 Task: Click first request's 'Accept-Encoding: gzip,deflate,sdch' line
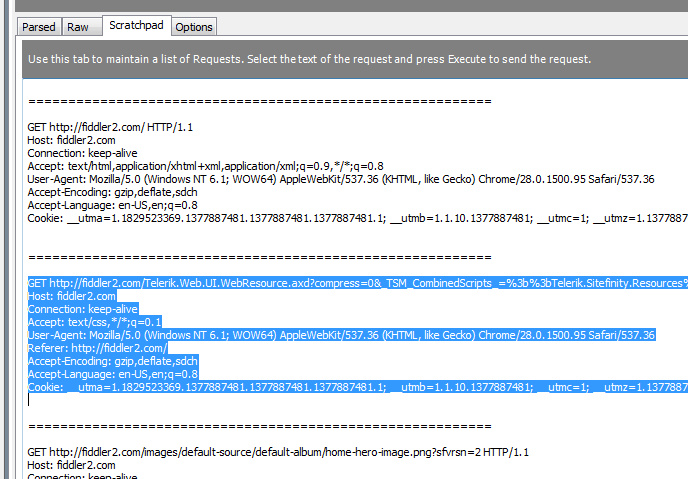[112, 192]
